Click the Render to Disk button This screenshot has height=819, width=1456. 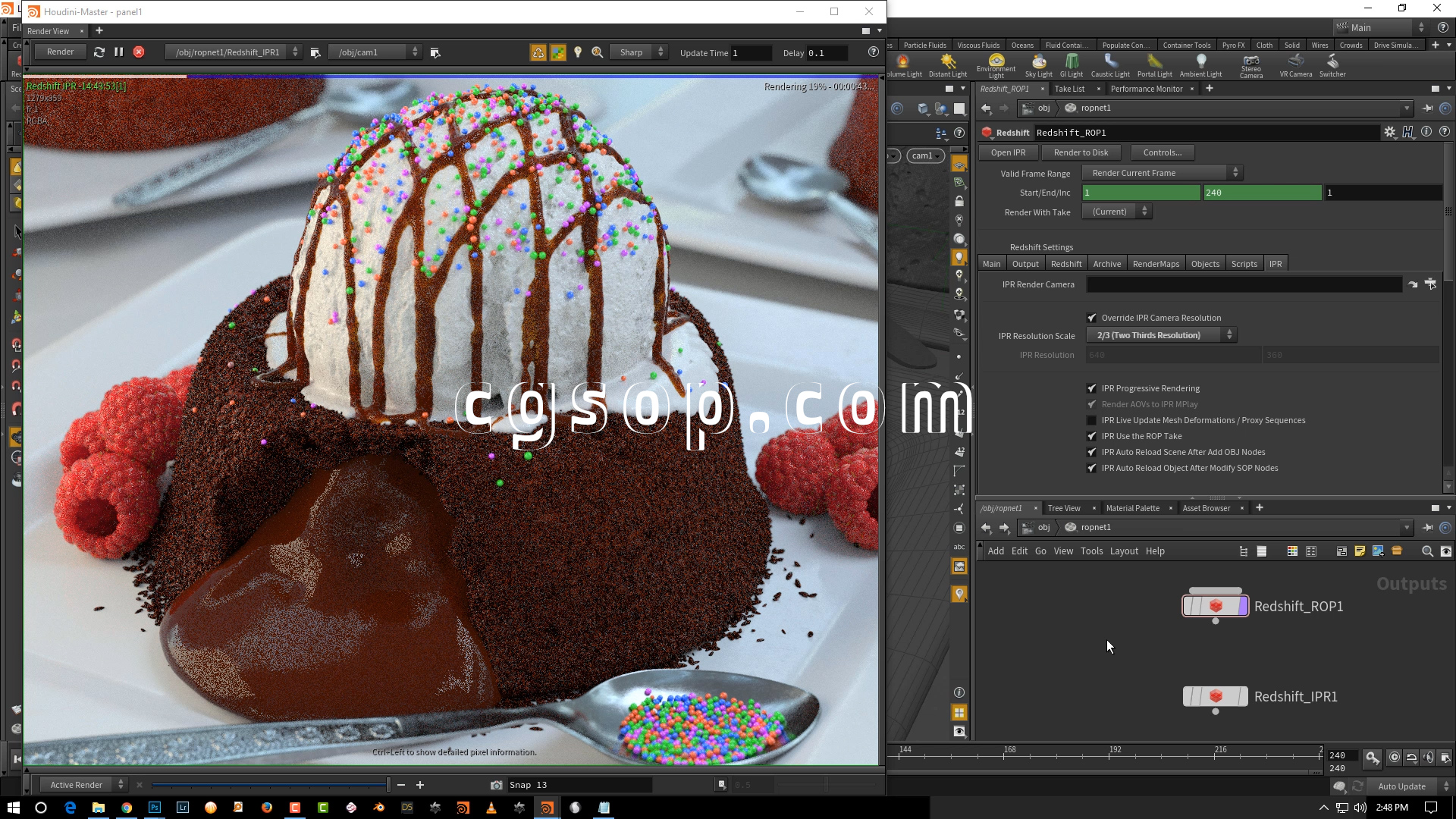click(1081, 152)
